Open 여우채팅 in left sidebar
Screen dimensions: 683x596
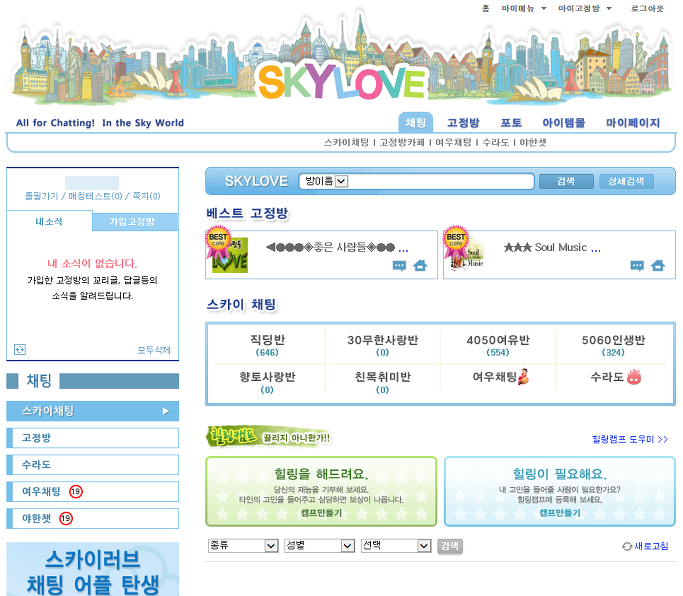coord(93,491)
